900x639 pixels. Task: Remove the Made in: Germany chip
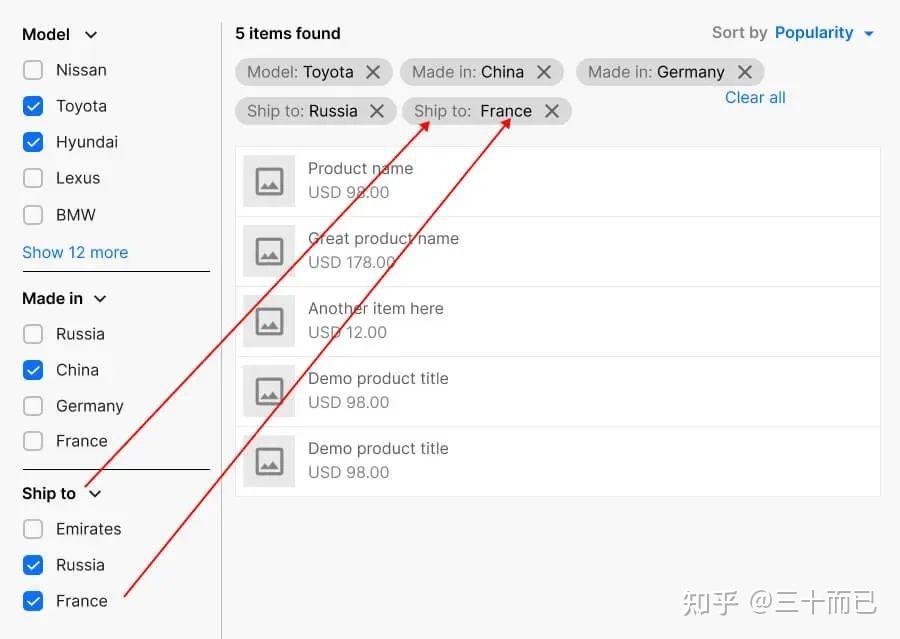(x=744, y=72)
